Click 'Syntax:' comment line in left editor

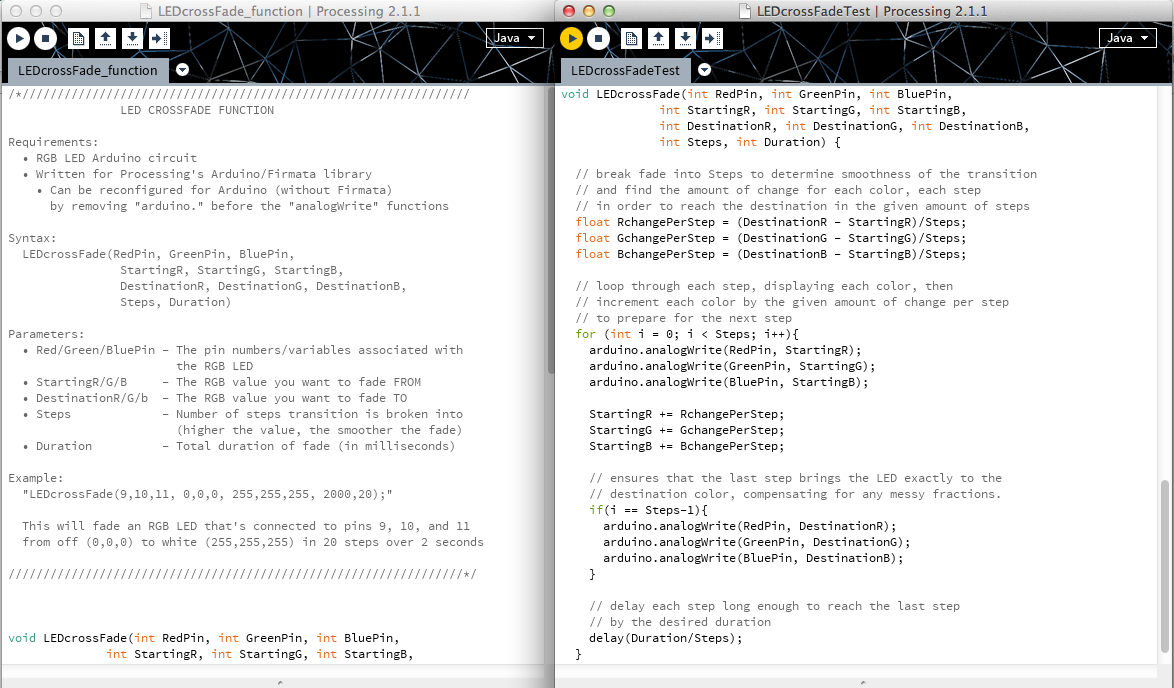pyautogui.click(x=32, y=238)
